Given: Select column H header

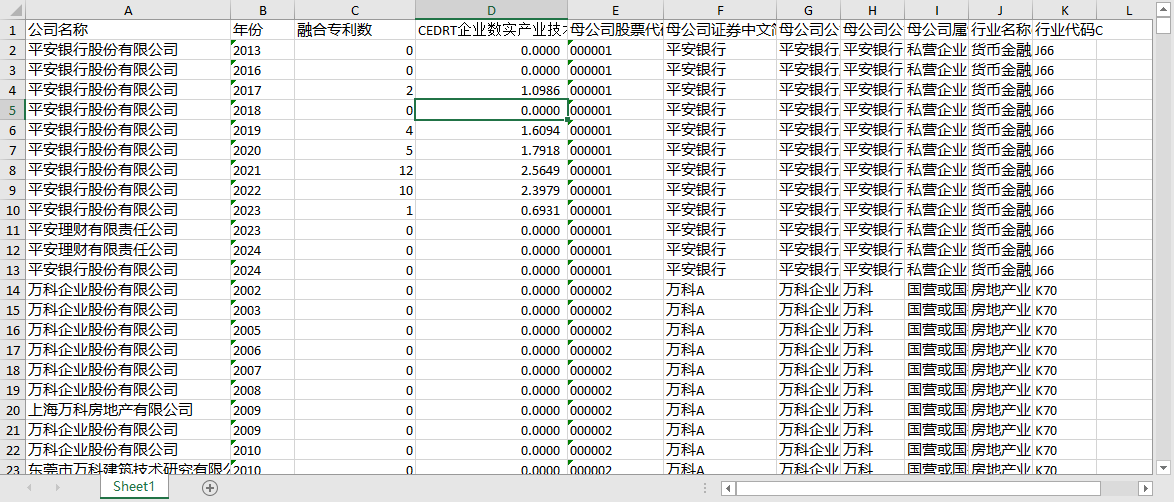Looking at the screenshot, I should pos(873,10).
